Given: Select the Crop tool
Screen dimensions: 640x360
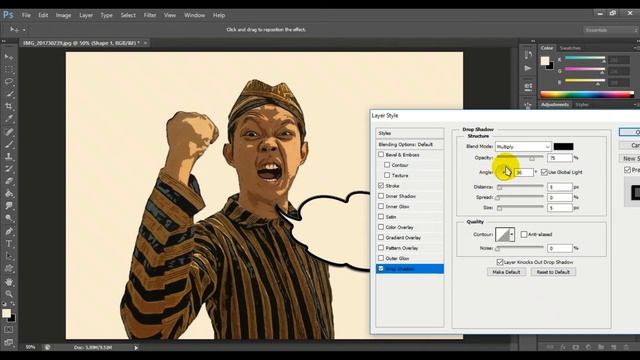Looking at the screenshot, I should [x=9, y=107].
